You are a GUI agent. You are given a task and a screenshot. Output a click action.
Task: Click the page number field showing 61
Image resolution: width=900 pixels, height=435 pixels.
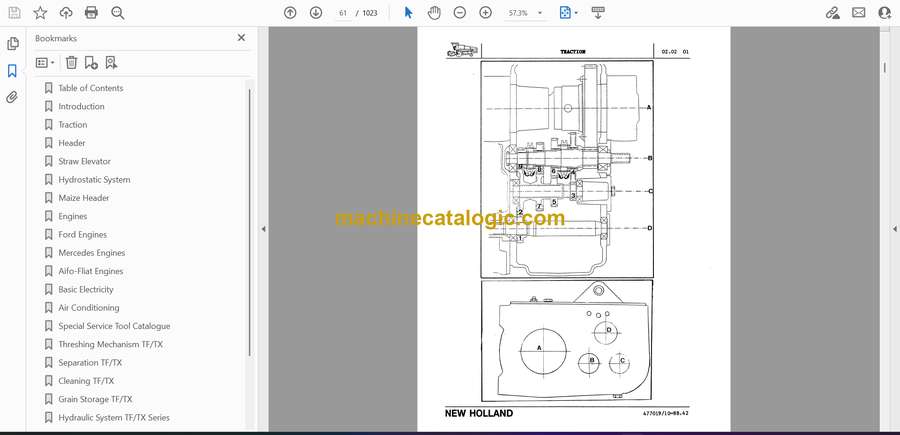point(344,13)
